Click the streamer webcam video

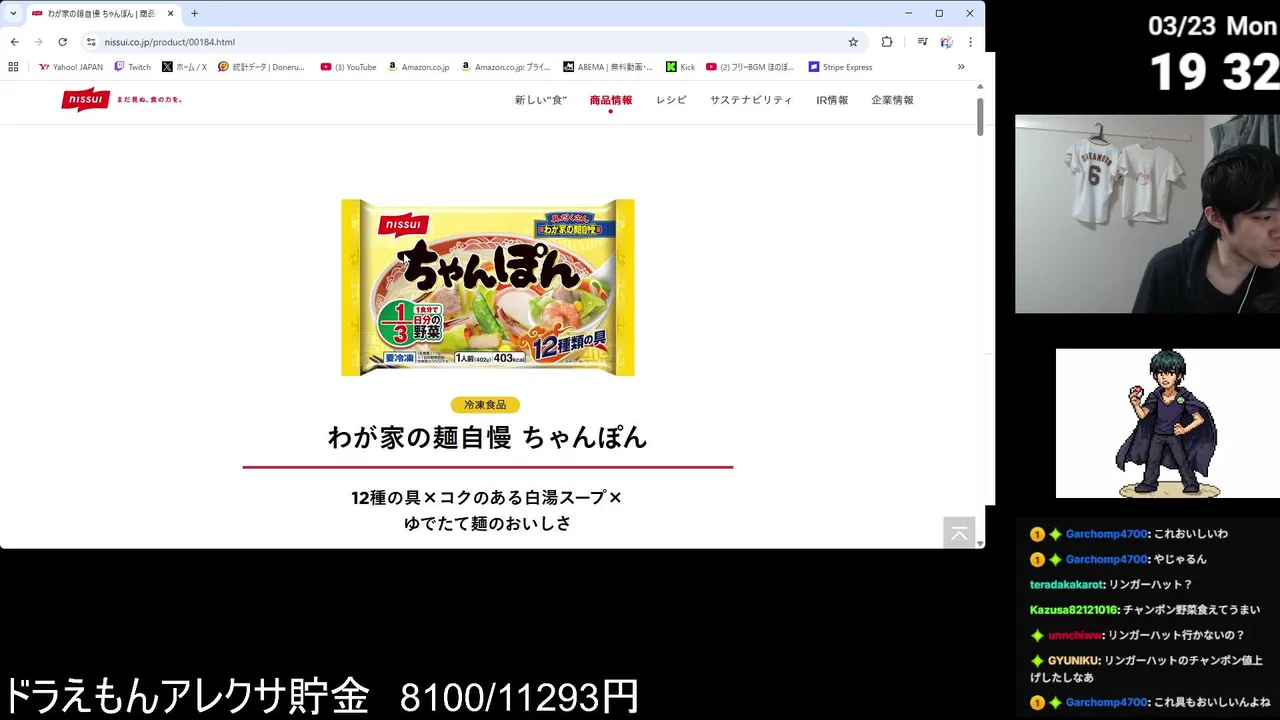pos(1147,214)
